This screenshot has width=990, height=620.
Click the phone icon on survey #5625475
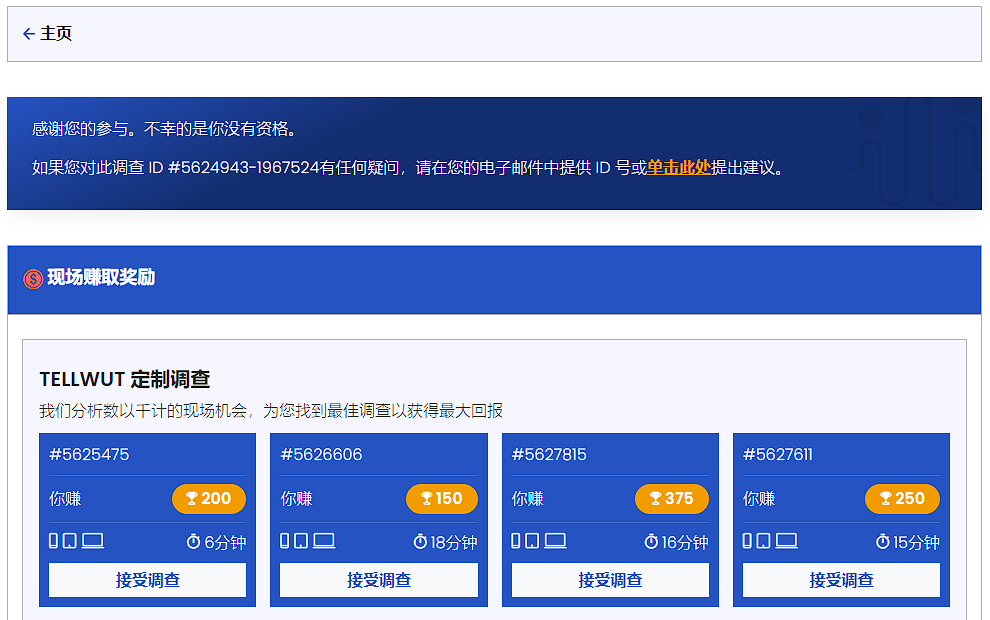pos(54,540)
